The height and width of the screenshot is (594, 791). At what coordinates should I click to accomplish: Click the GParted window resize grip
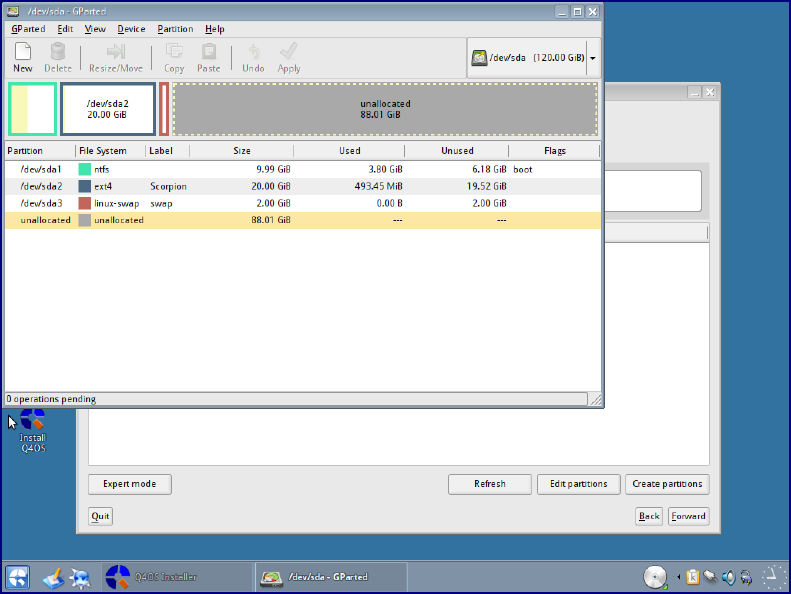pyautogui.click(x=596, y=399)
